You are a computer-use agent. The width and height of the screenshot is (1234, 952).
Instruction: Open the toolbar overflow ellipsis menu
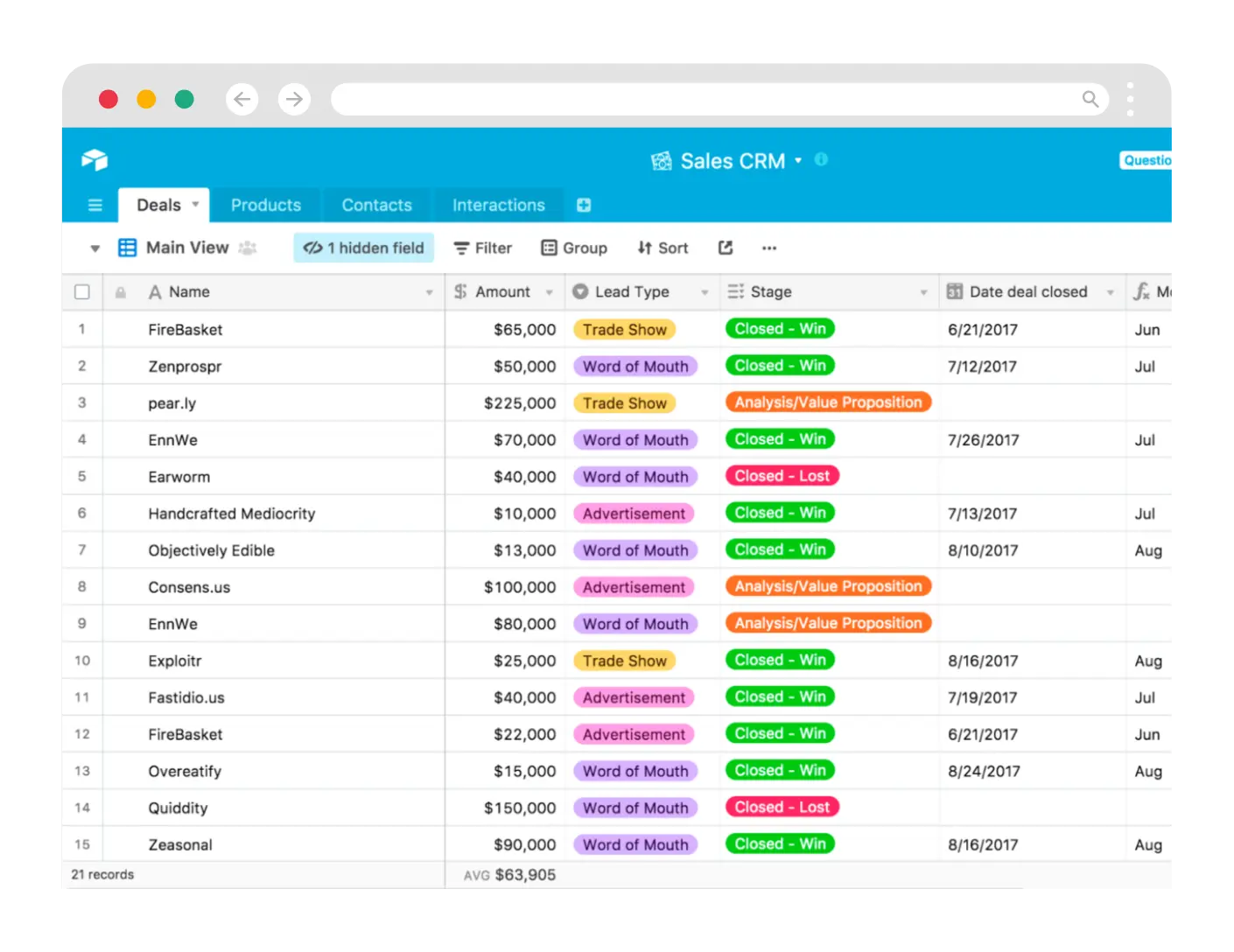click(769, 248)
